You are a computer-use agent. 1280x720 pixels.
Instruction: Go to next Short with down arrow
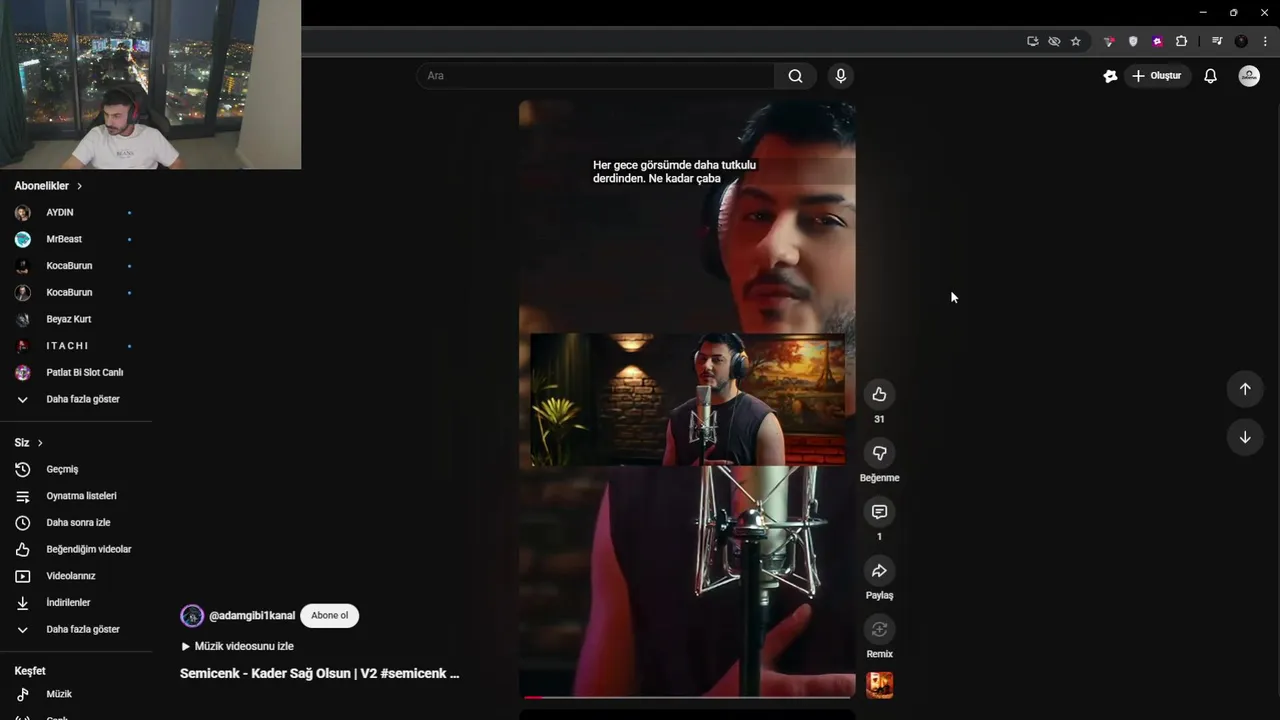tap(1245, 437)
